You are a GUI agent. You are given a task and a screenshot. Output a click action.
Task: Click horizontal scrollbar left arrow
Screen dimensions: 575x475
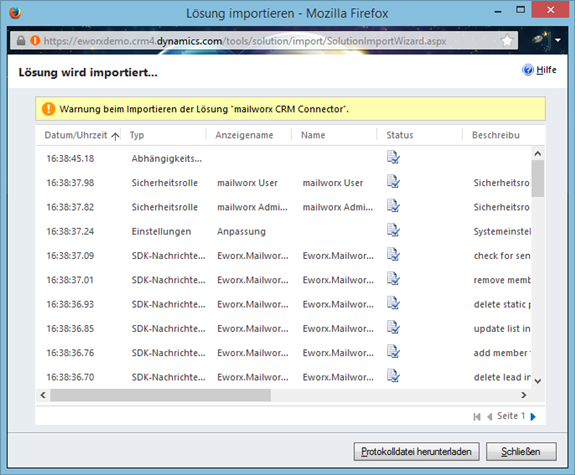[x=43, y=395]
